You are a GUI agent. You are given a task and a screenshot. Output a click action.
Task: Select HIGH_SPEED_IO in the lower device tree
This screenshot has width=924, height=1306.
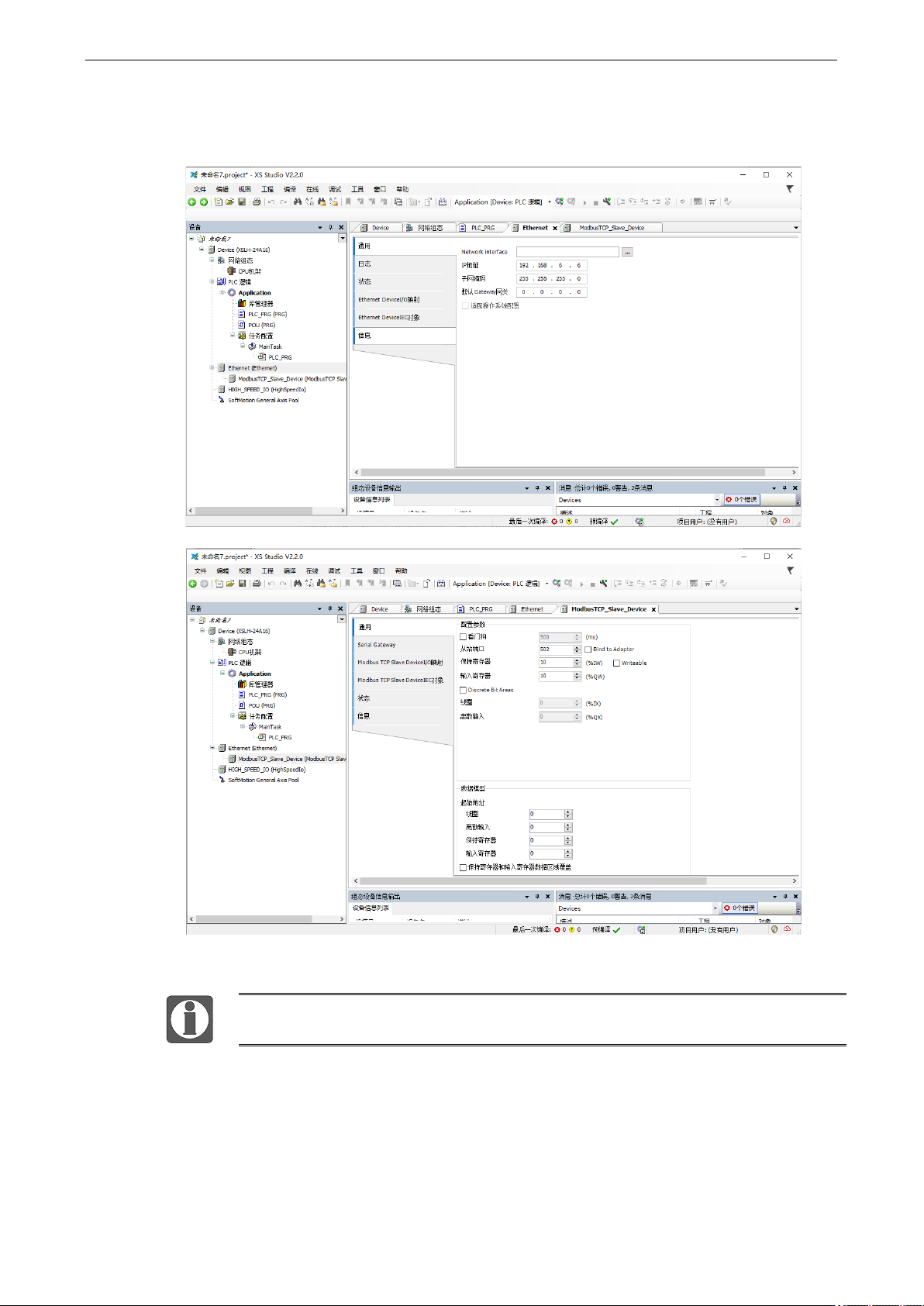267,770
